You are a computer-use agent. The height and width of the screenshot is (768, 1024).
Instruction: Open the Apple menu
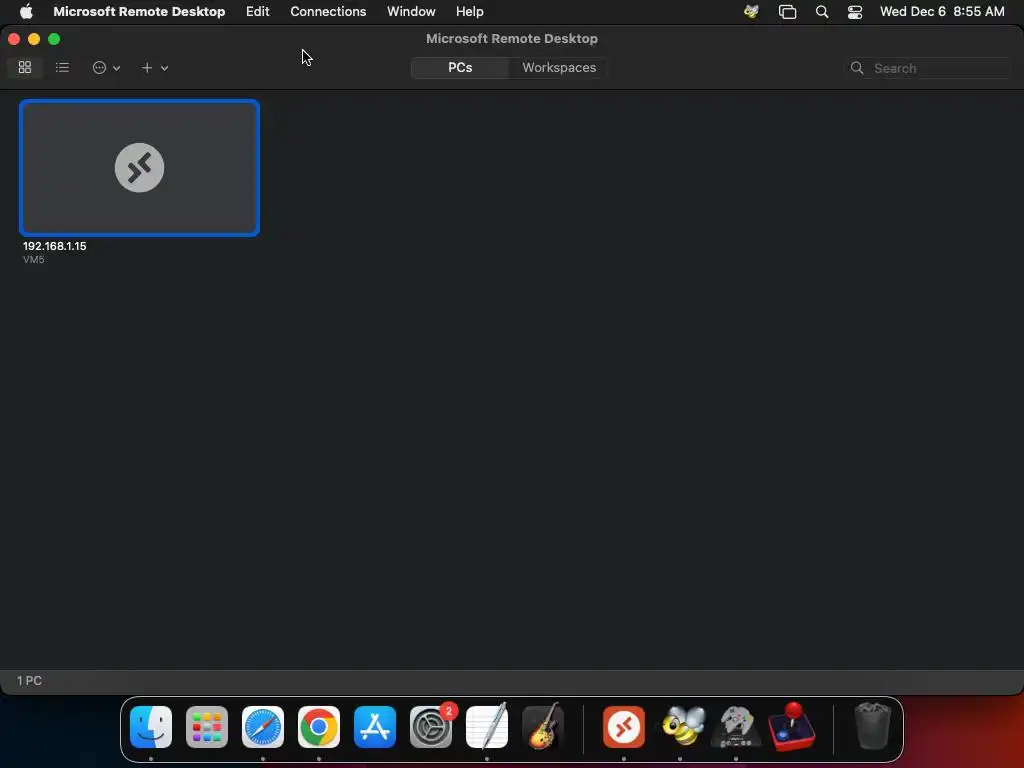pyautogui.click(x=26, y=11)
